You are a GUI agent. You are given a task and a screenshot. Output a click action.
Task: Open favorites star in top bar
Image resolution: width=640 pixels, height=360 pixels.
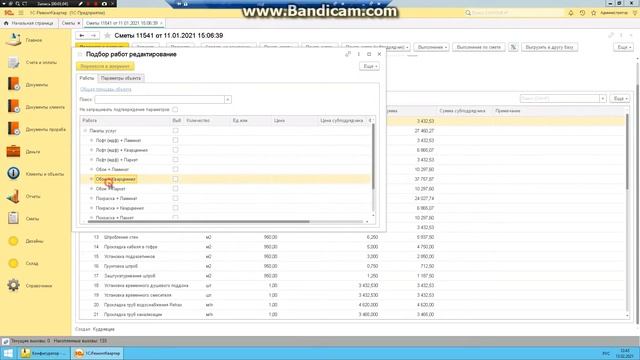coord(594,13)
